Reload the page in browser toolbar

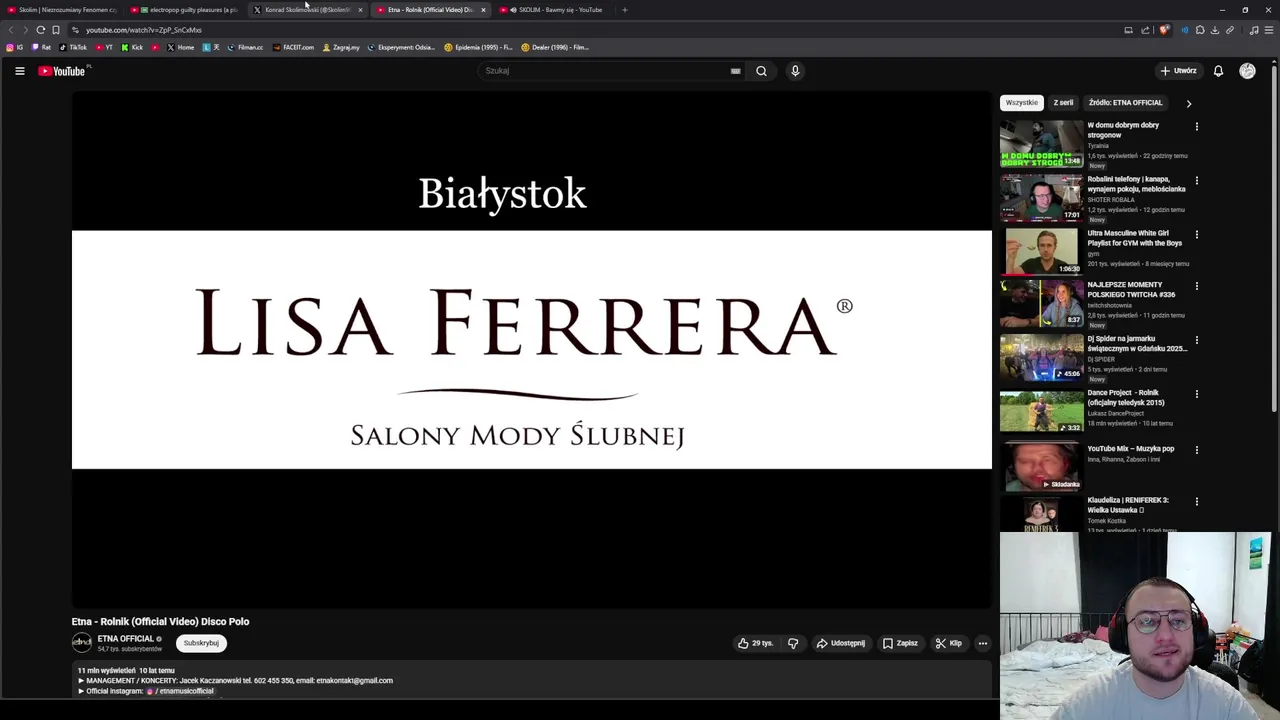point(41,30)
